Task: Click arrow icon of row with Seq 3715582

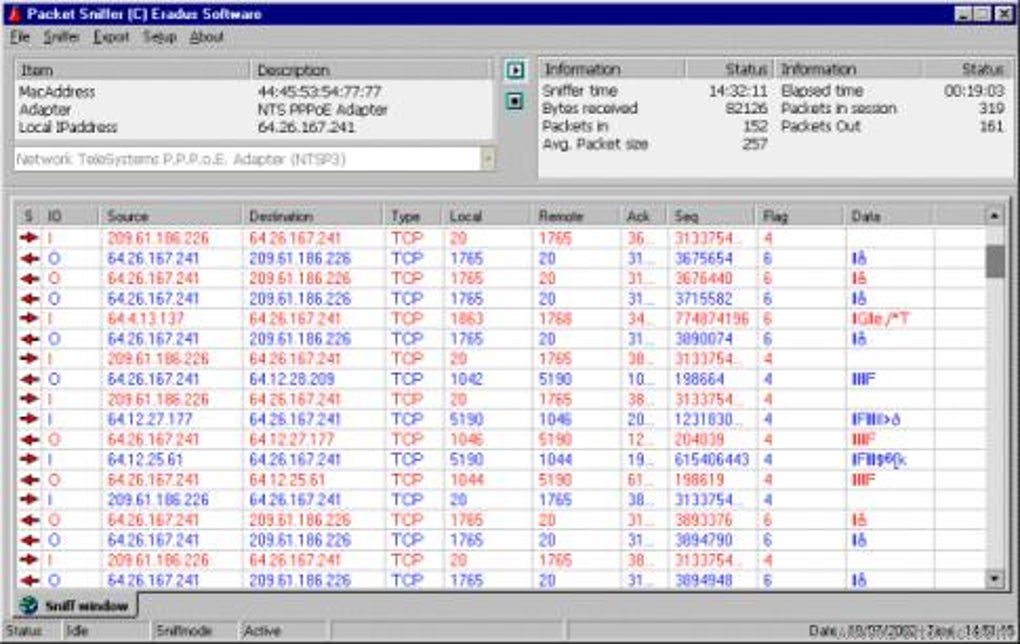Action: tap(29, 299)
